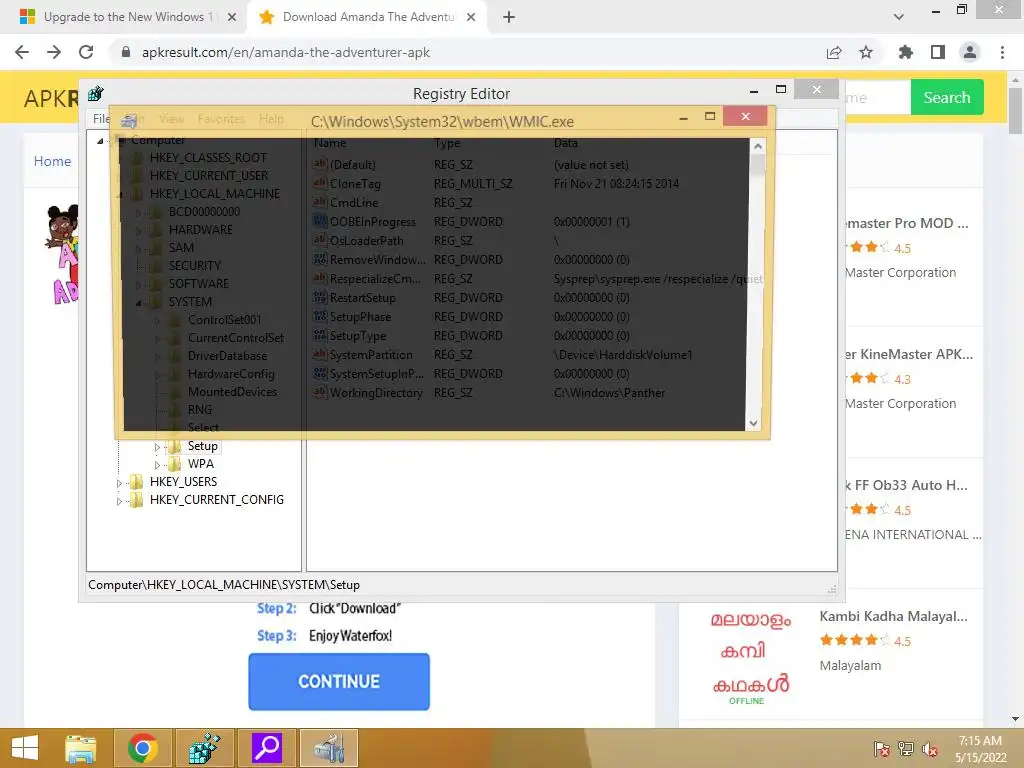Screen dimensions: 1024x768
Task: Go forward in Chrome
Action: point(54,52)
